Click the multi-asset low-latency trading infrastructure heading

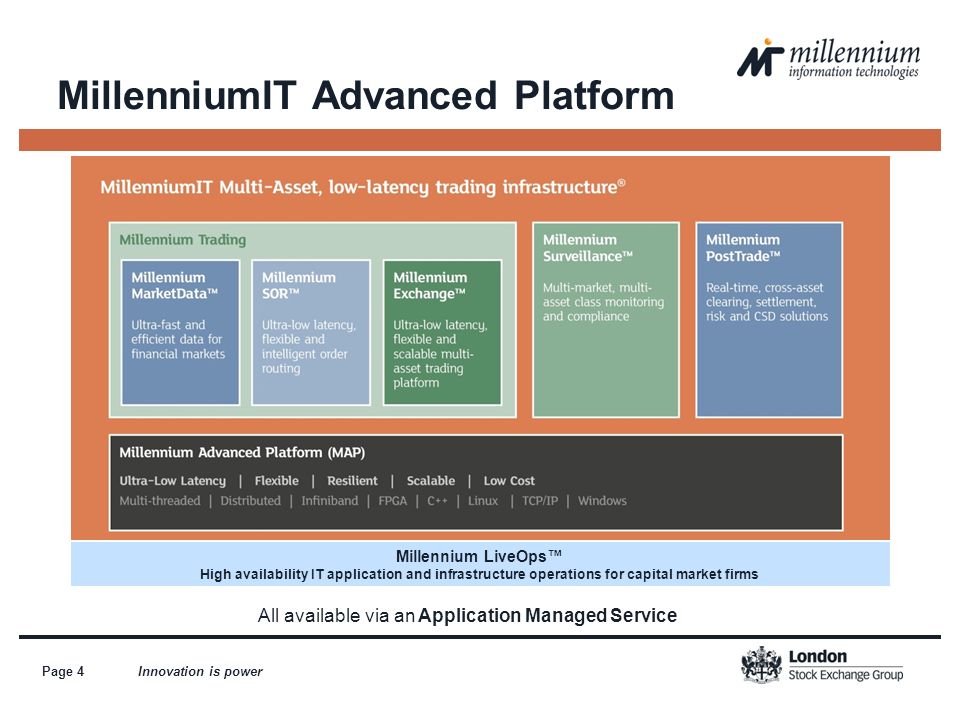[x=362, y=187]
